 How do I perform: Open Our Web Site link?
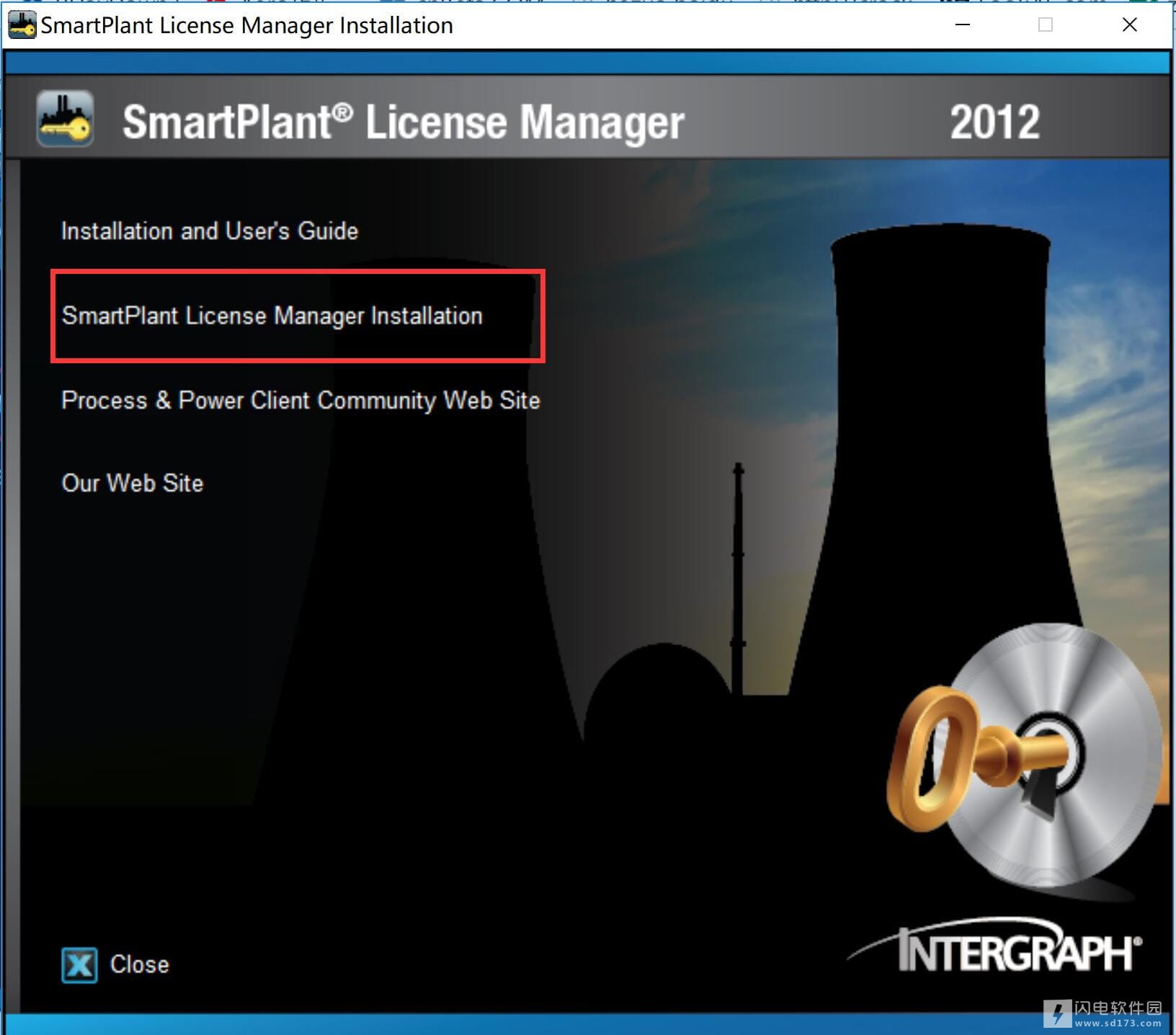point(133,483)
